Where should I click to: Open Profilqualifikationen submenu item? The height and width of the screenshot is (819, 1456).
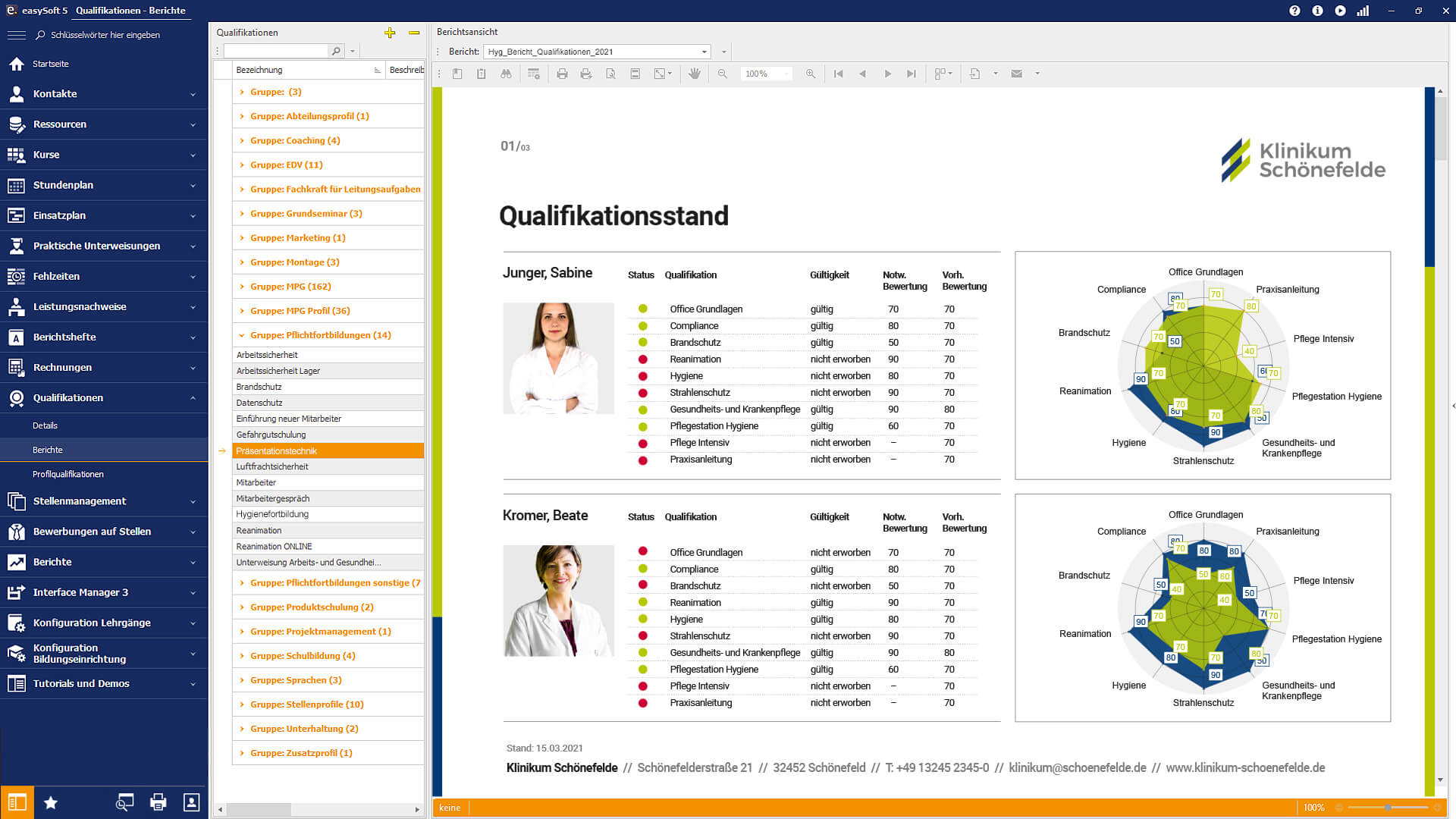tap(68, 474)
